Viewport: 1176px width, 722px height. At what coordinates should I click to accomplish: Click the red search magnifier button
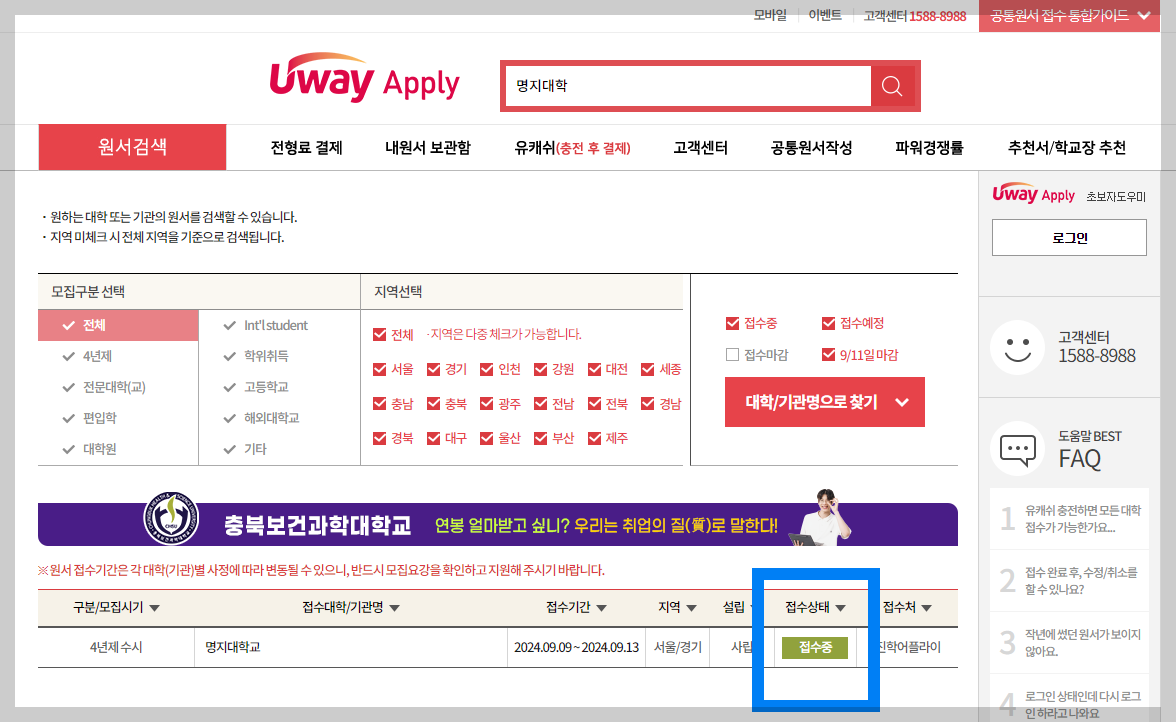pyautogui.click(x=892, y=86)
